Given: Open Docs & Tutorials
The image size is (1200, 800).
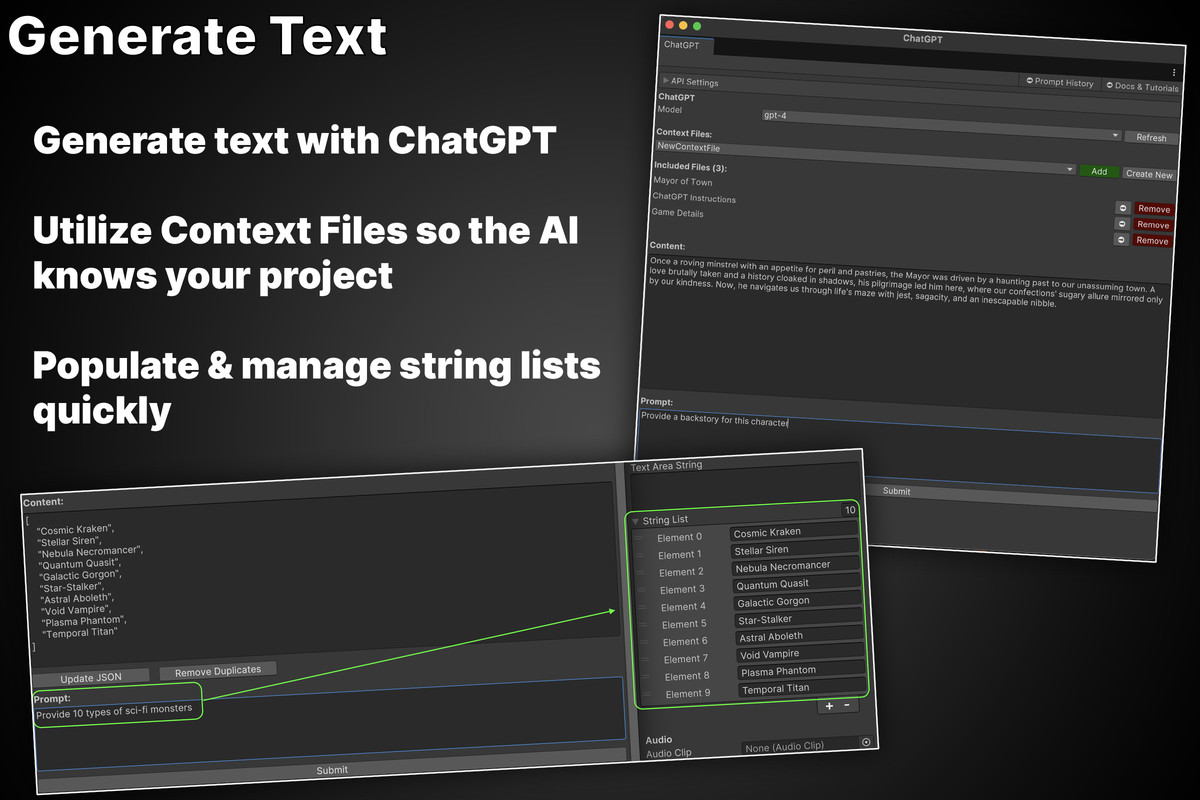Looking at the screenshot, I should [1141, 87].
